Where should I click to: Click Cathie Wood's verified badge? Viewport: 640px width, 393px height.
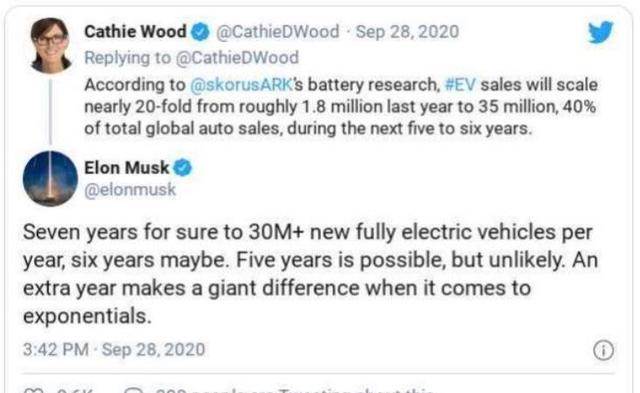(200, 32)
